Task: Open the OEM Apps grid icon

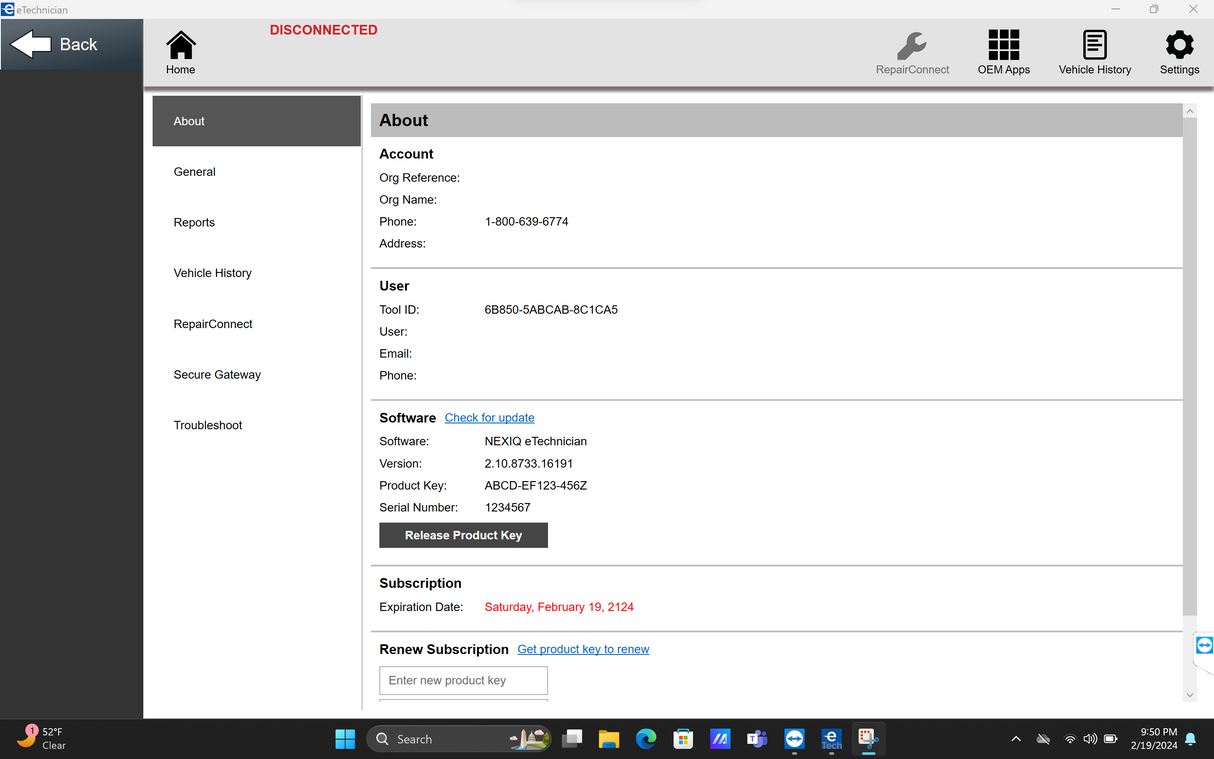Action: tap(1003, 46)
